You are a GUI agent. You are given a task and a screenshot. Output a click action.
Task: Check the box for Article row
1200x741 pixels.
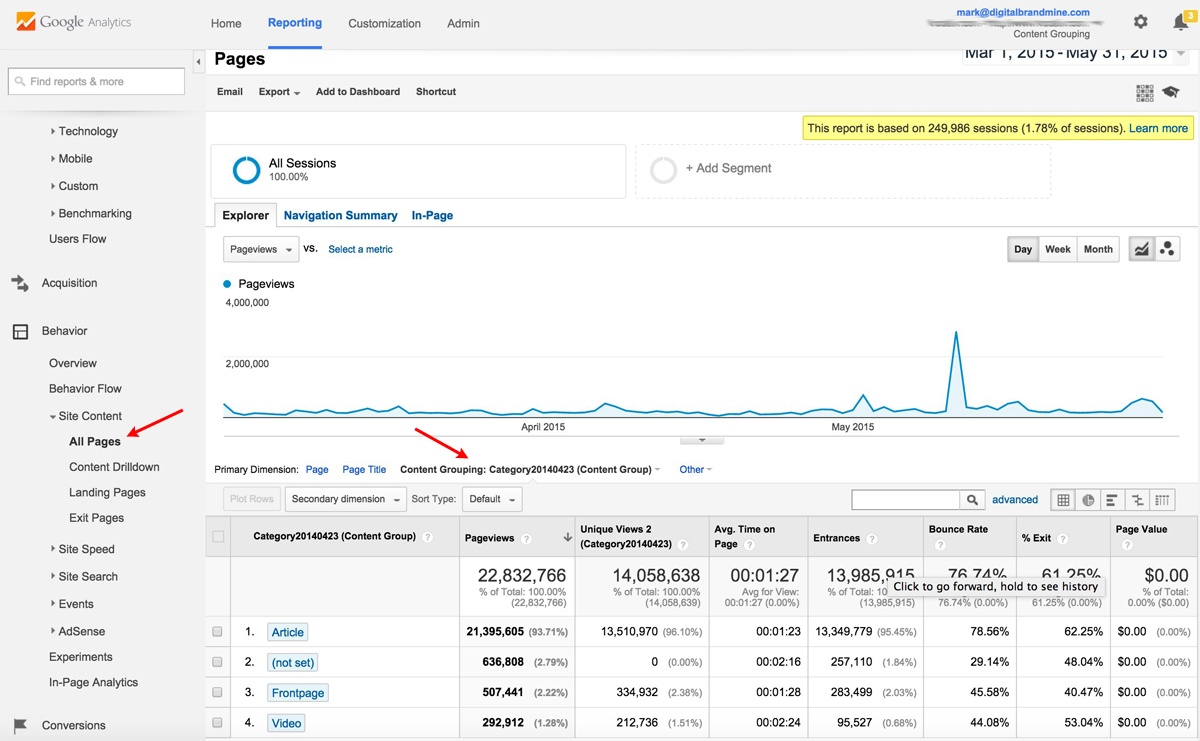tap(218, 632)
